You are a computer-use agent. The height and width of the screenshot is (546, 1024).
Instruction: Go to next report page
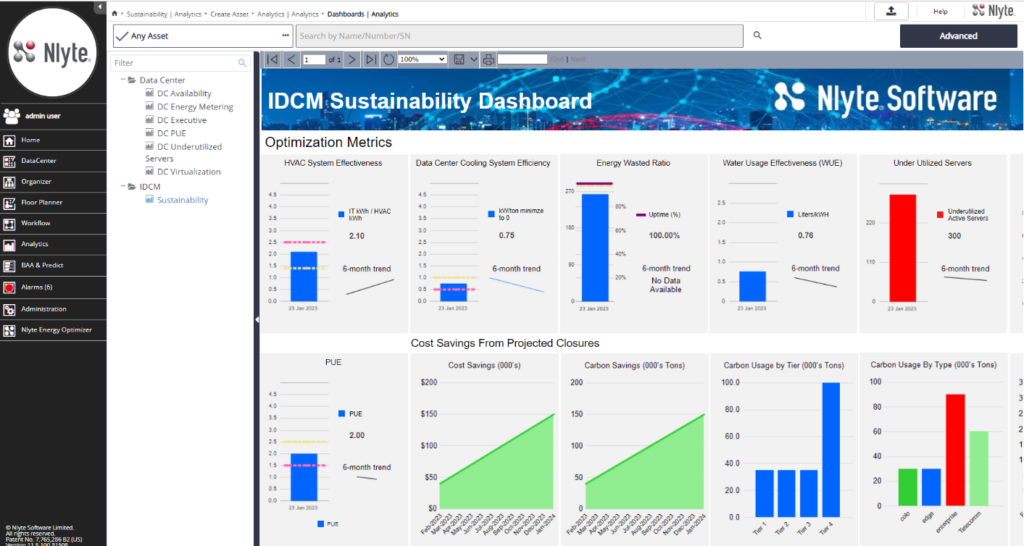click(x=352, y=59)
